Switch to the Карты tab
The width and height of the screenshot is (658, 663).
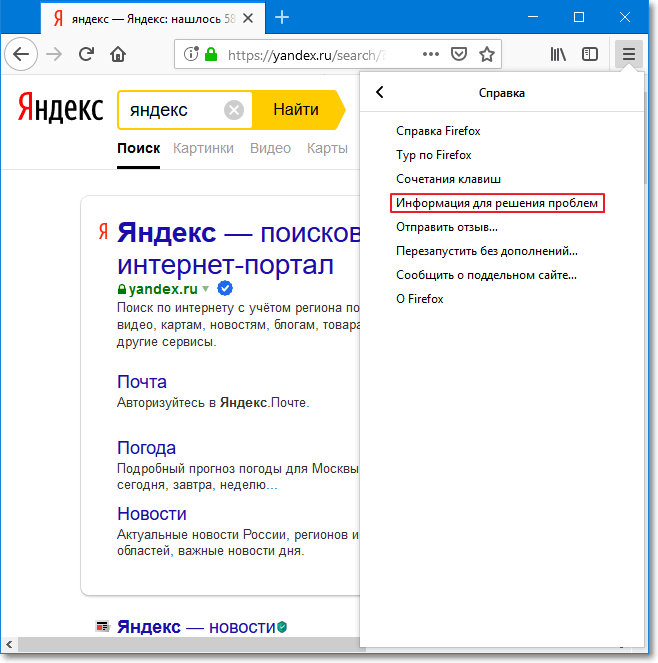pos(327,148)
